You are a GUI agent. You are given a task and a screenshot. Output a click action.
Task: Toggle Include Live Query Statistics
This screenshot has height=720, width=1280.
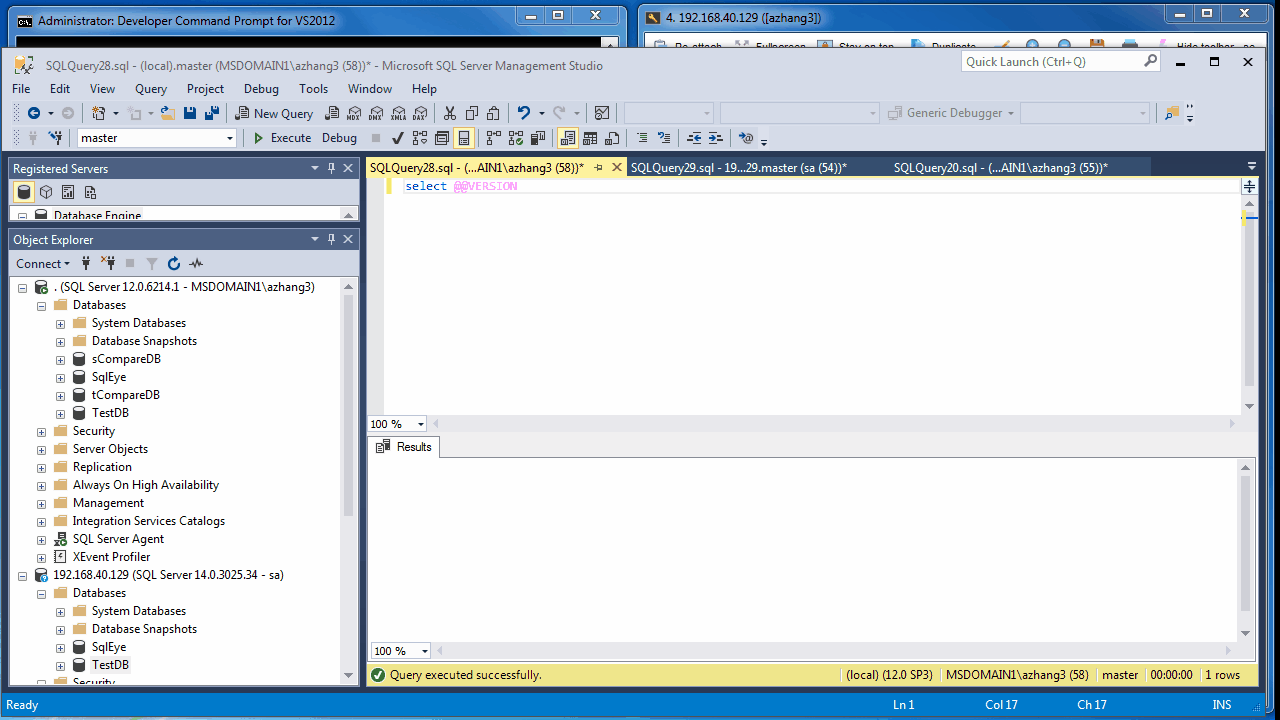pyautogui.click(x=516, y=138)
